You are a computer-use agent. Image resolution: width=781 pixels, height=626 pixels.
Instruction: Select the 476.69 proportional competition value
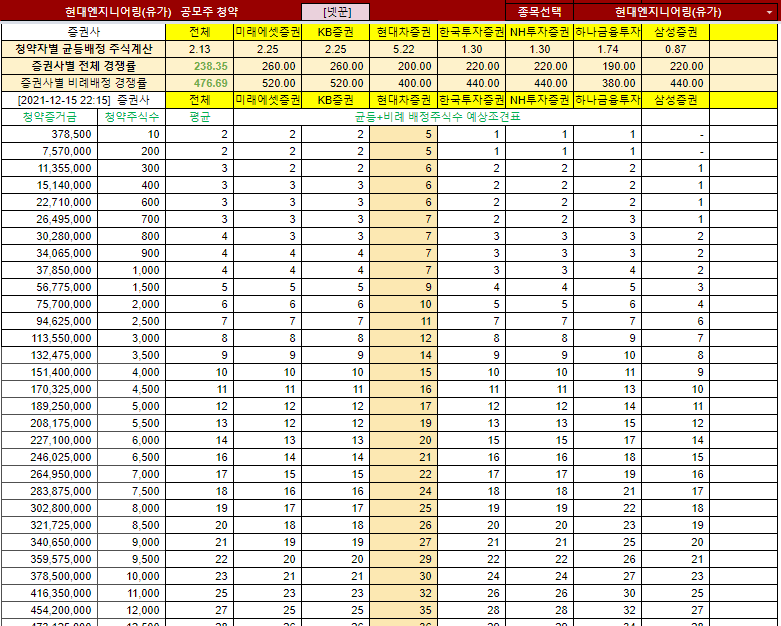tap(200, 83)
